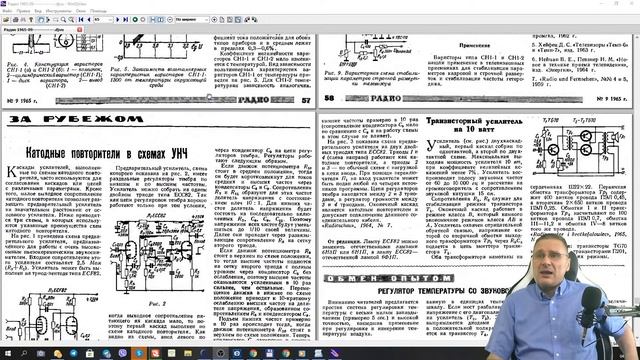Click the heading Катодные повторители в схемах УНЧ

[x=107, y=153]
